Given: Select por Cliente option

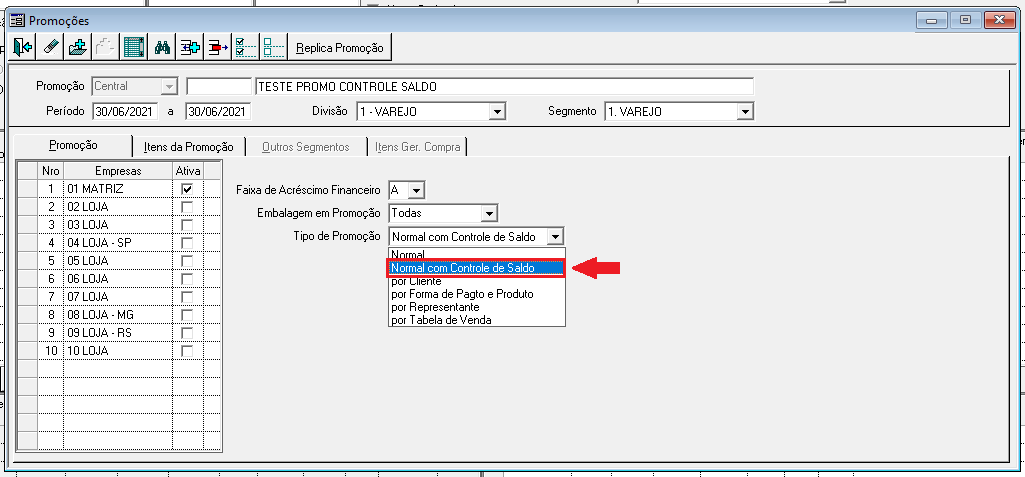Looking at the screenshot, I should 477,282.
